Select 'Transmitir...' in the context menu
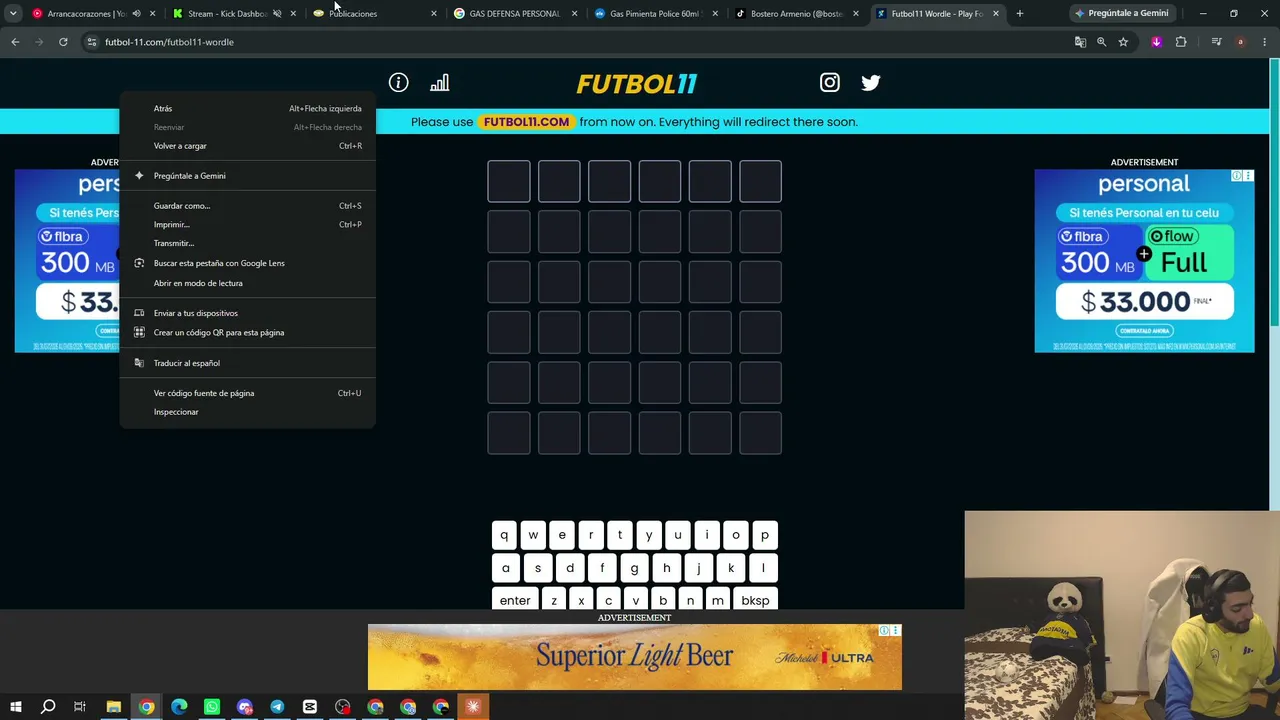1280x720 pixels. (x=248, y=243)
